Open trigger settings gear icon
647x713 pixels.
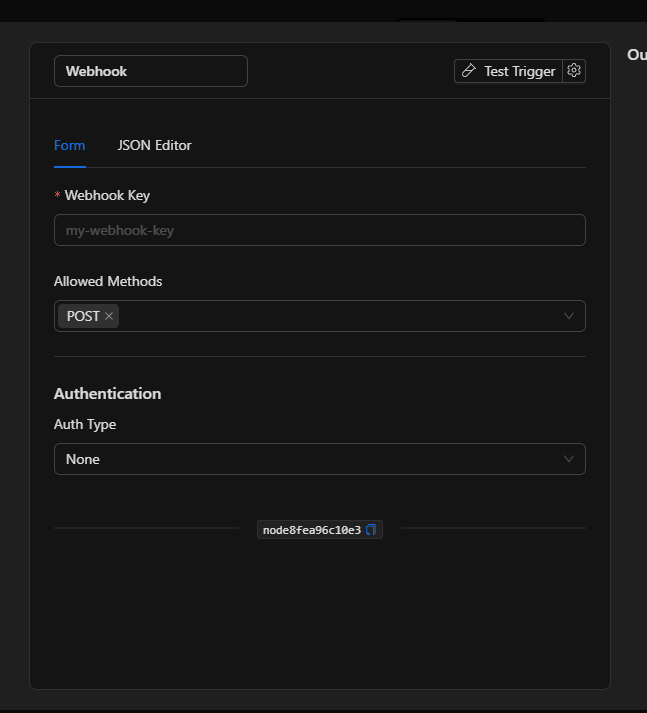pyautogui.click(x=574, y=71)
